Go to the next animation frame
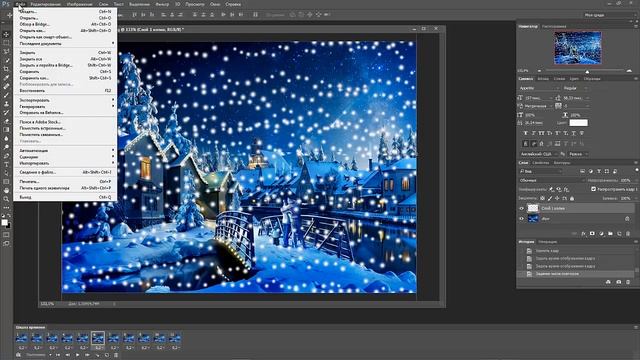This screenshot has height=360, width=640. click(87, 355)
